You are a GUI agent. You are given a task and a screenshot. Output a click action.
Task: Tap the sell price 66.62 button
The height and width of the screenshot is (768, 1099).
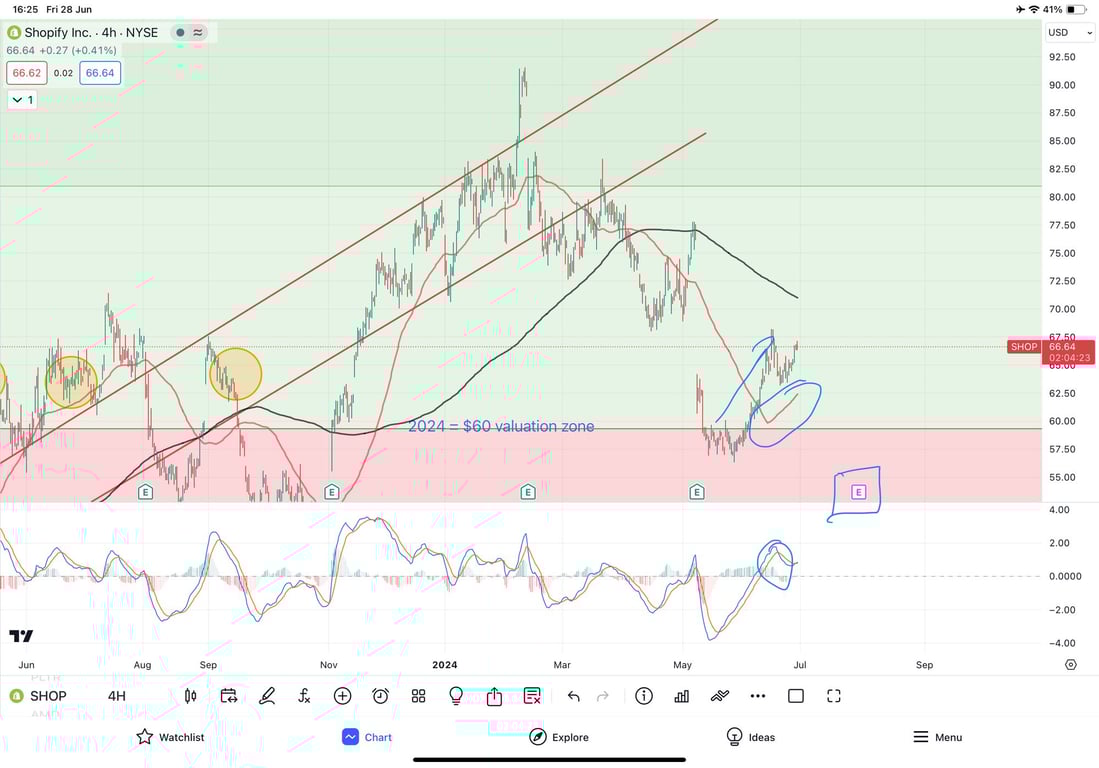pos(27,73)
